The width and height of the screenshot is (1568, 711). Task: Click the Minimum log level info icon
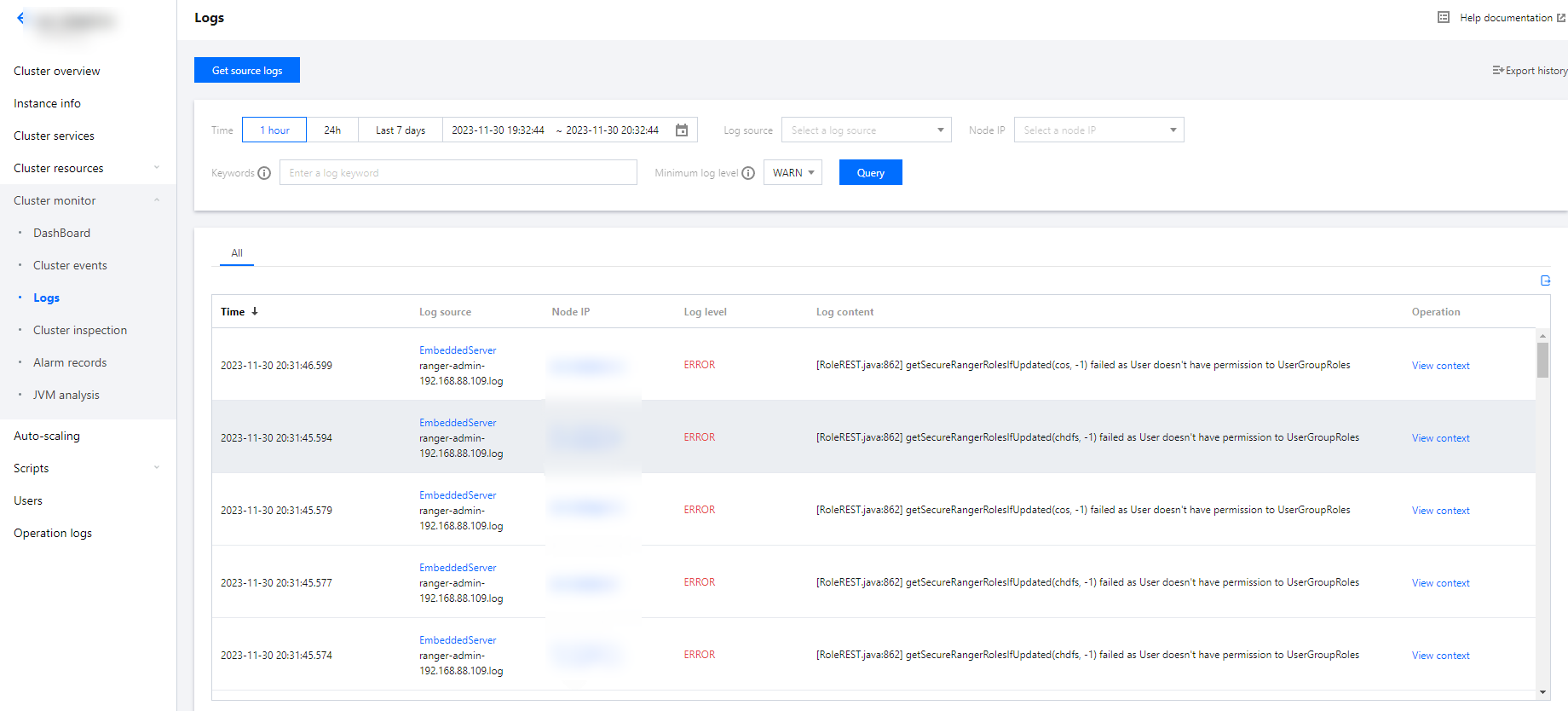[748, 173]
